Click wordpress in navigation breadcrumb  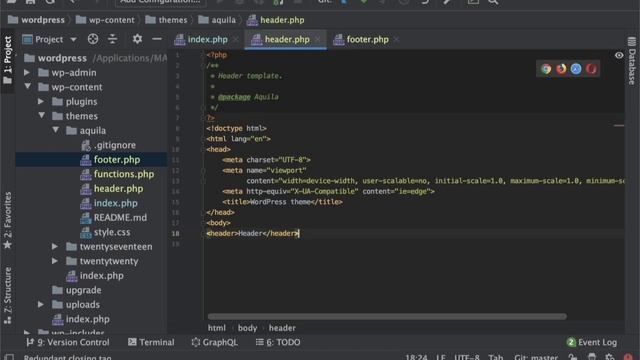click(x=36, y=20)
